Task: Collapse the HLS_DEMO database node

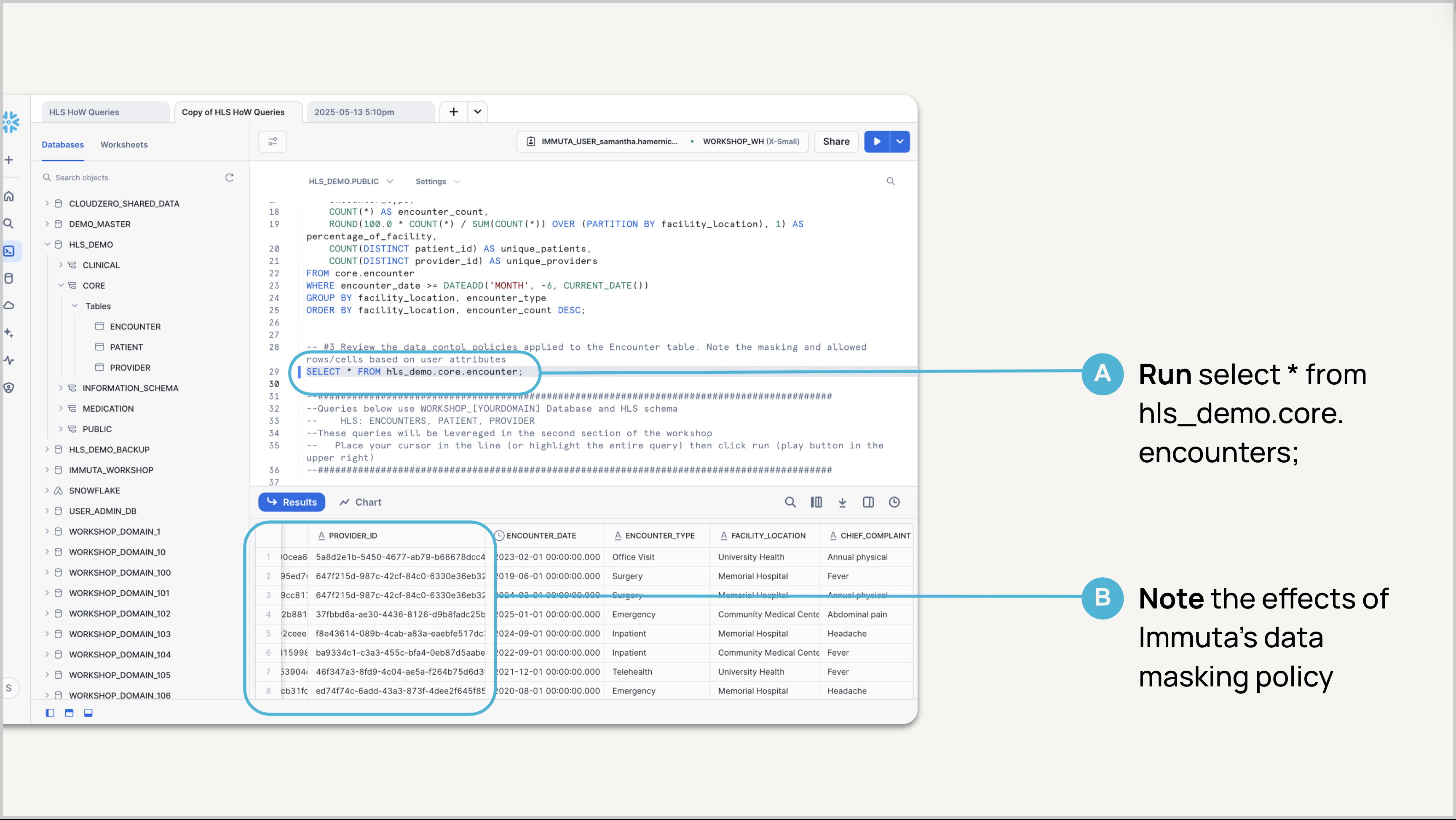Action: tap(47, 245)
